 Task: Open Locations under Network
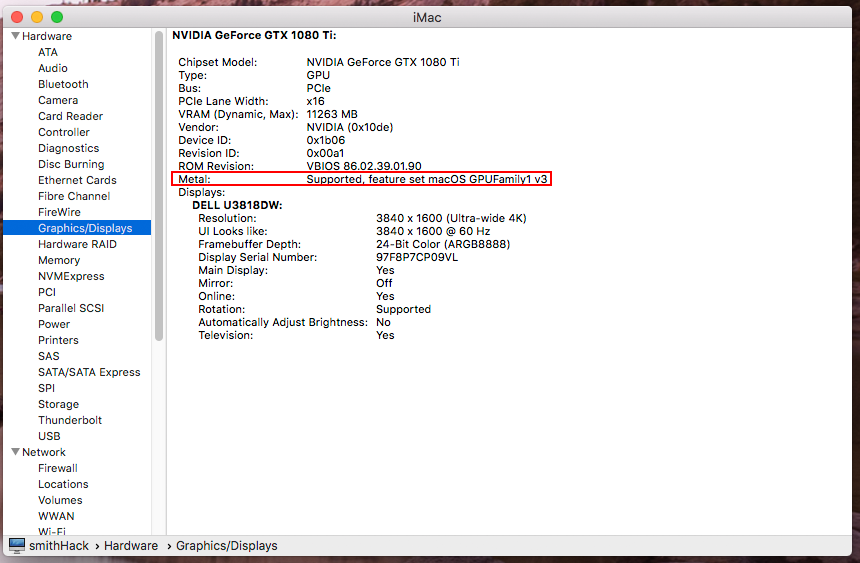63,484
